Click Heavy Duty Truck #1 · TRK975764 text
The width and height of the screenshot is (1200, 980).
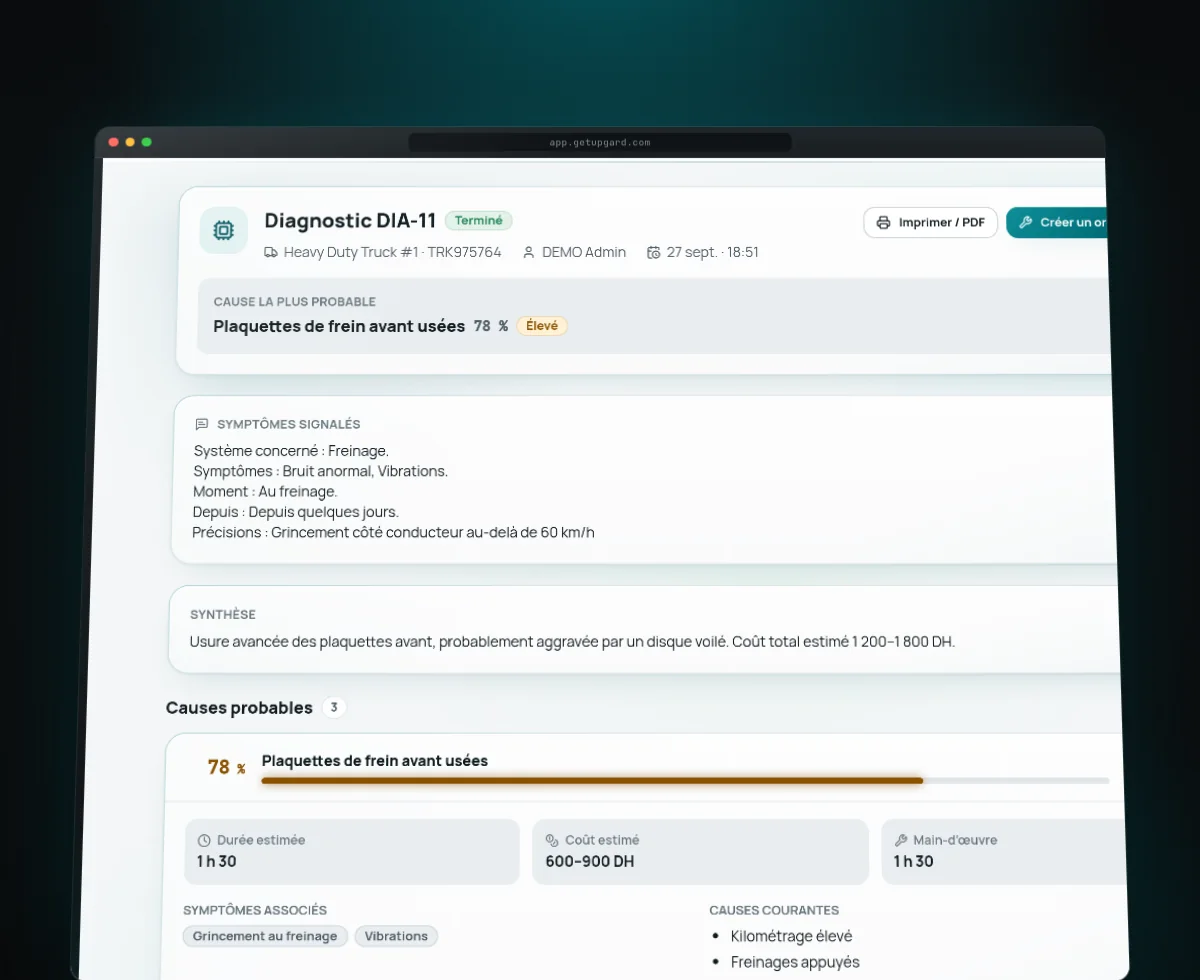(x=392, y=252)
